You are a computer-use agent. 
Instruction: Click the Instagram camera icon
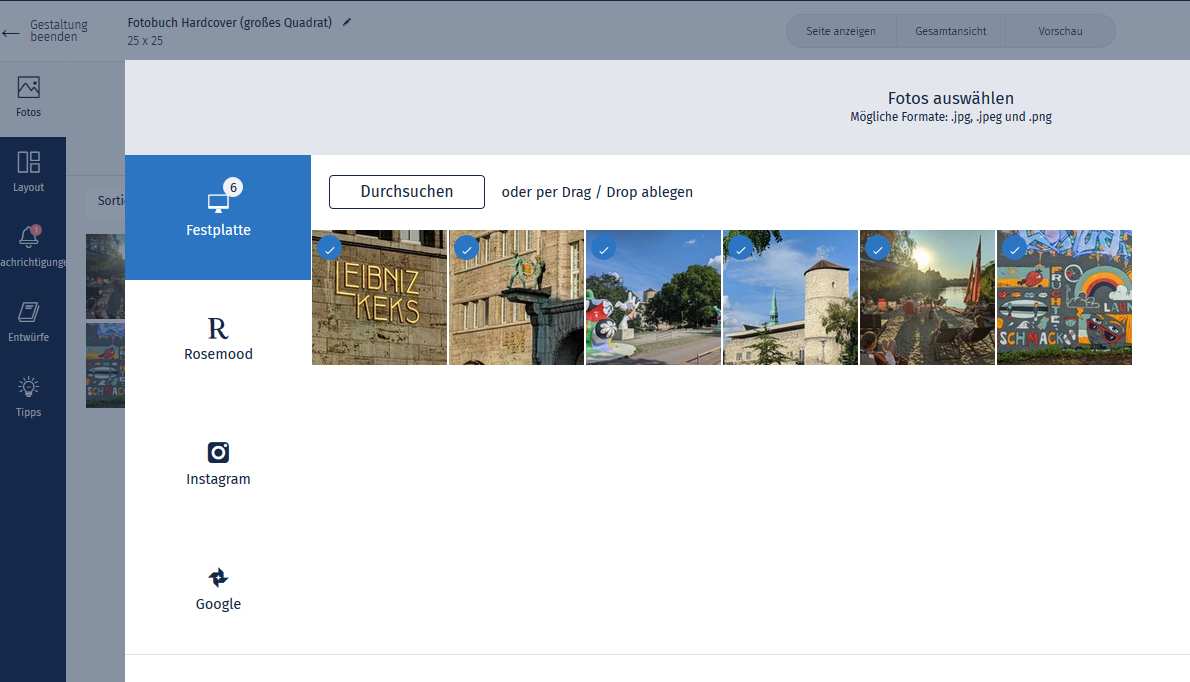[218, 452]
